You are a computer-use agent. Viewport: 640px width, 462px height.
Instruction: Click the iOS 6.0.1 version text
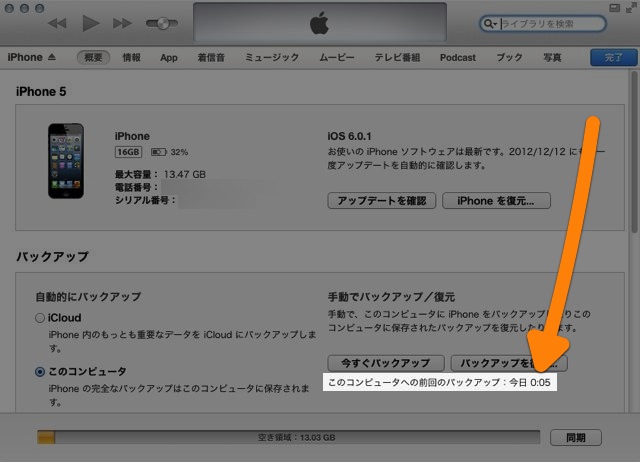tap(349, 136)
